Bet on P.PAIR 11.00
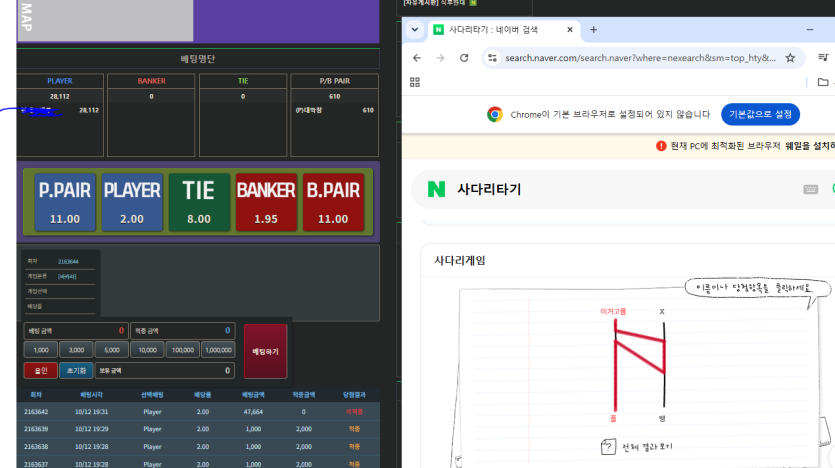Screen dimensions: 835x468 point(65,202)
